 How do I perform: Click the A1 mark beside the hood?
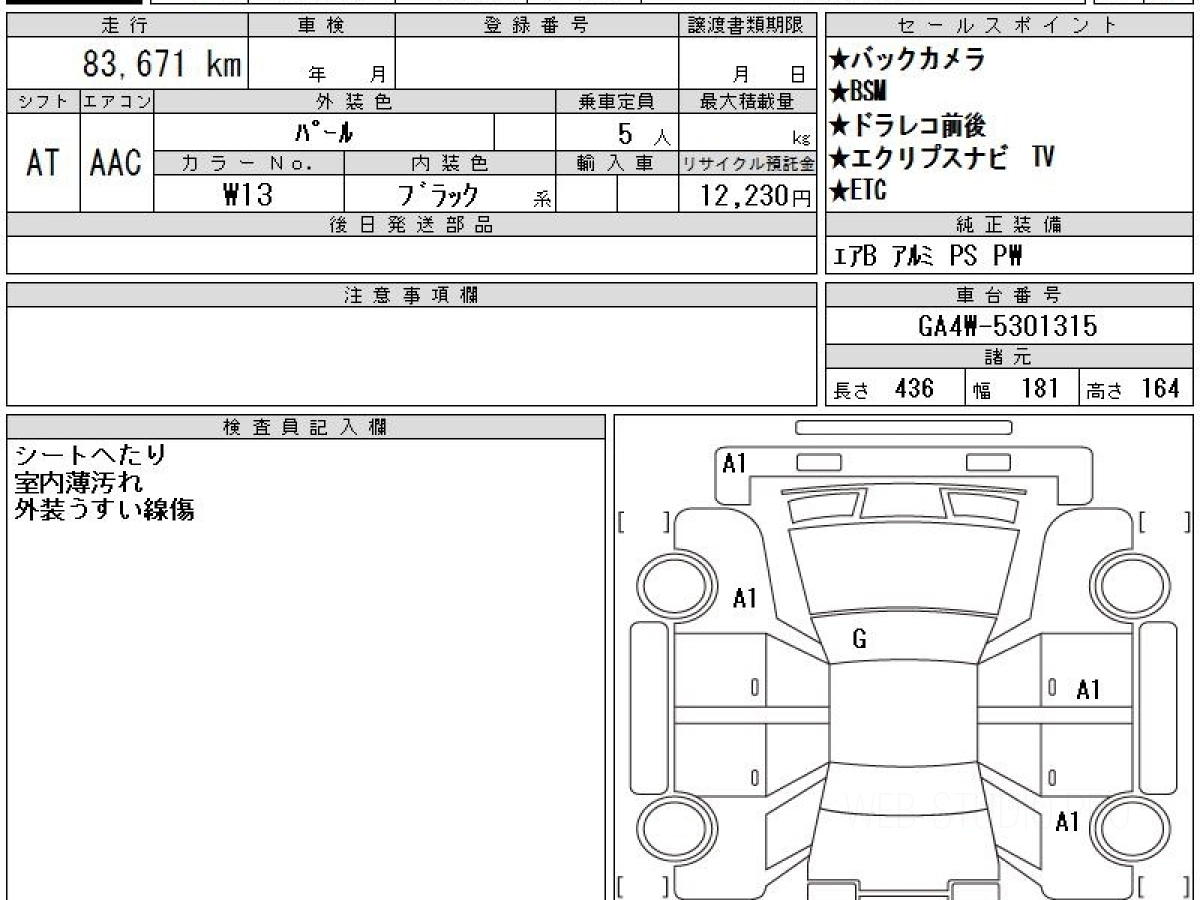pyautogui.click(x=745, y=598)
